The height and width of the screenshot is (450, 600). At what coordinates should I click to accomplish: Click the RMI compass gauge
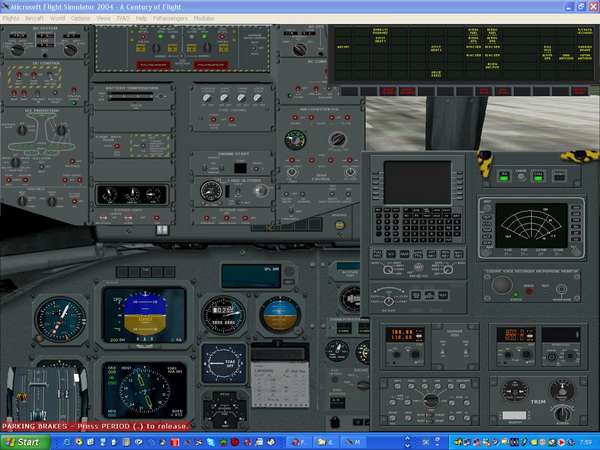[x=224, y=364]
